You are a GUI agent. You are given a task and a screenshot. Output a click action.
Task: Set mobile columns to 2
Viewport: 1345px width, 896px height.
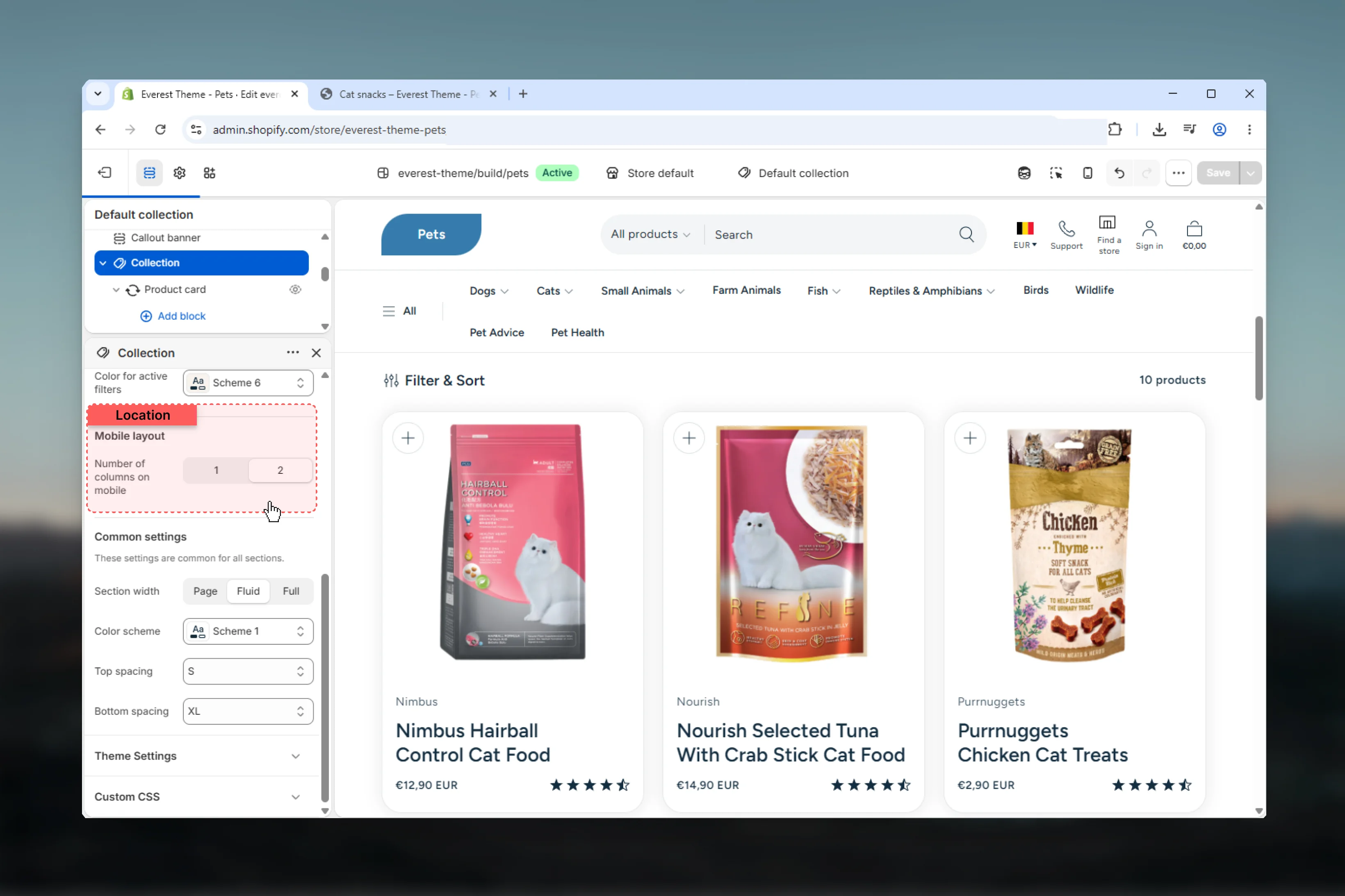(x=280, y=470)
